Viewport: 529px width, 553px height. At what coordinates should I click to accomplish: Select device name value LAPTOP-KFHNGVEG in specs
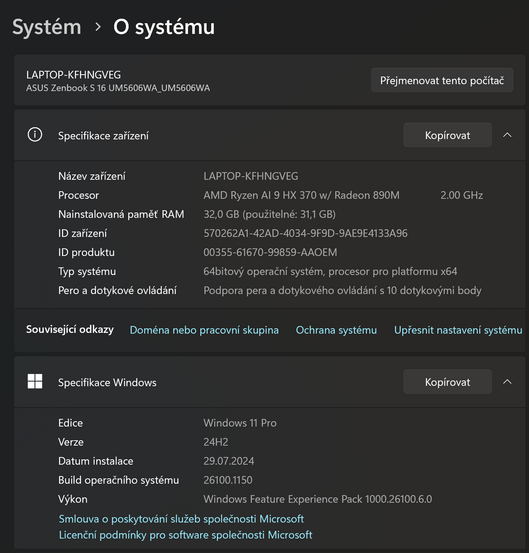251,176
